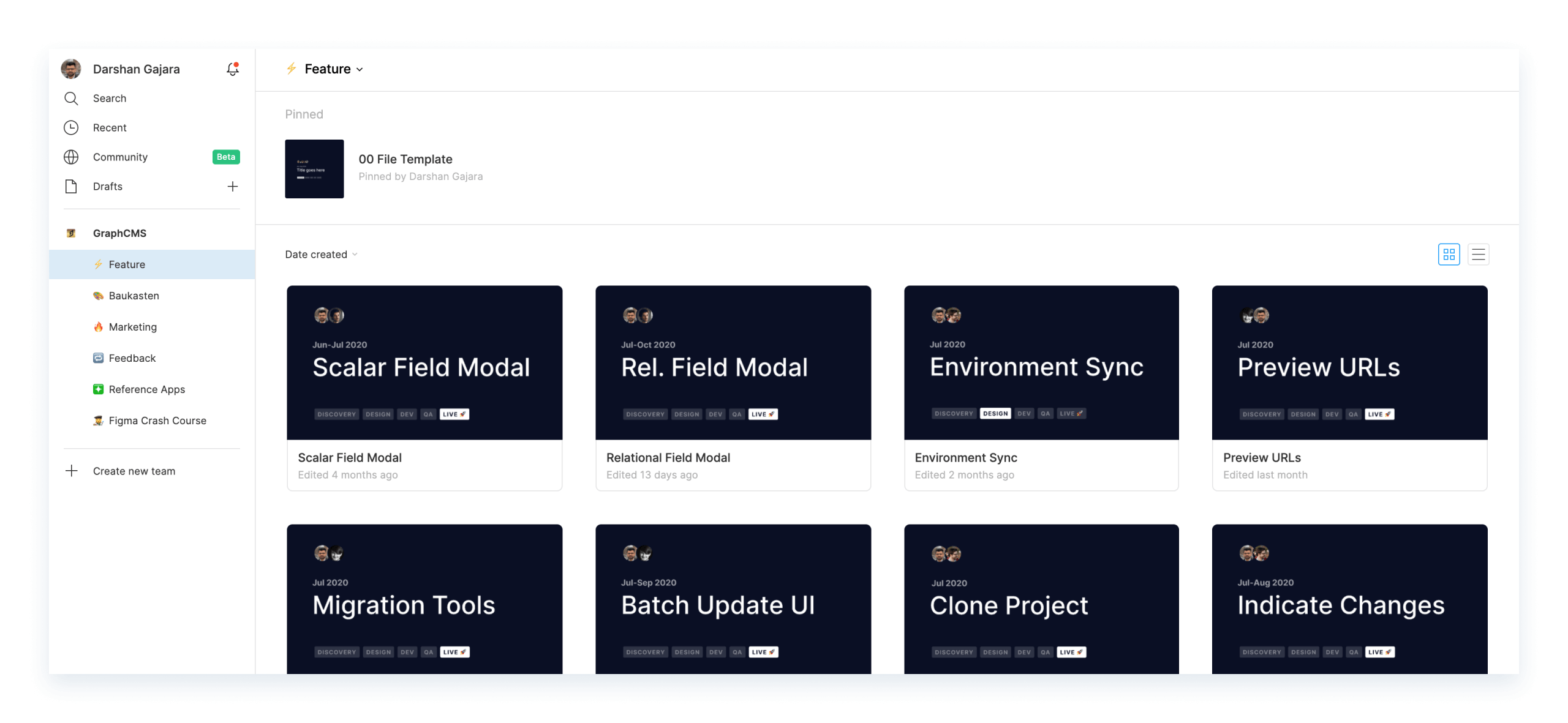The height and width of the screenshot is (723, 1568).
Task: Click the fire icon next to Marketing
Action: pyautogui.click(x=99, y=326)
